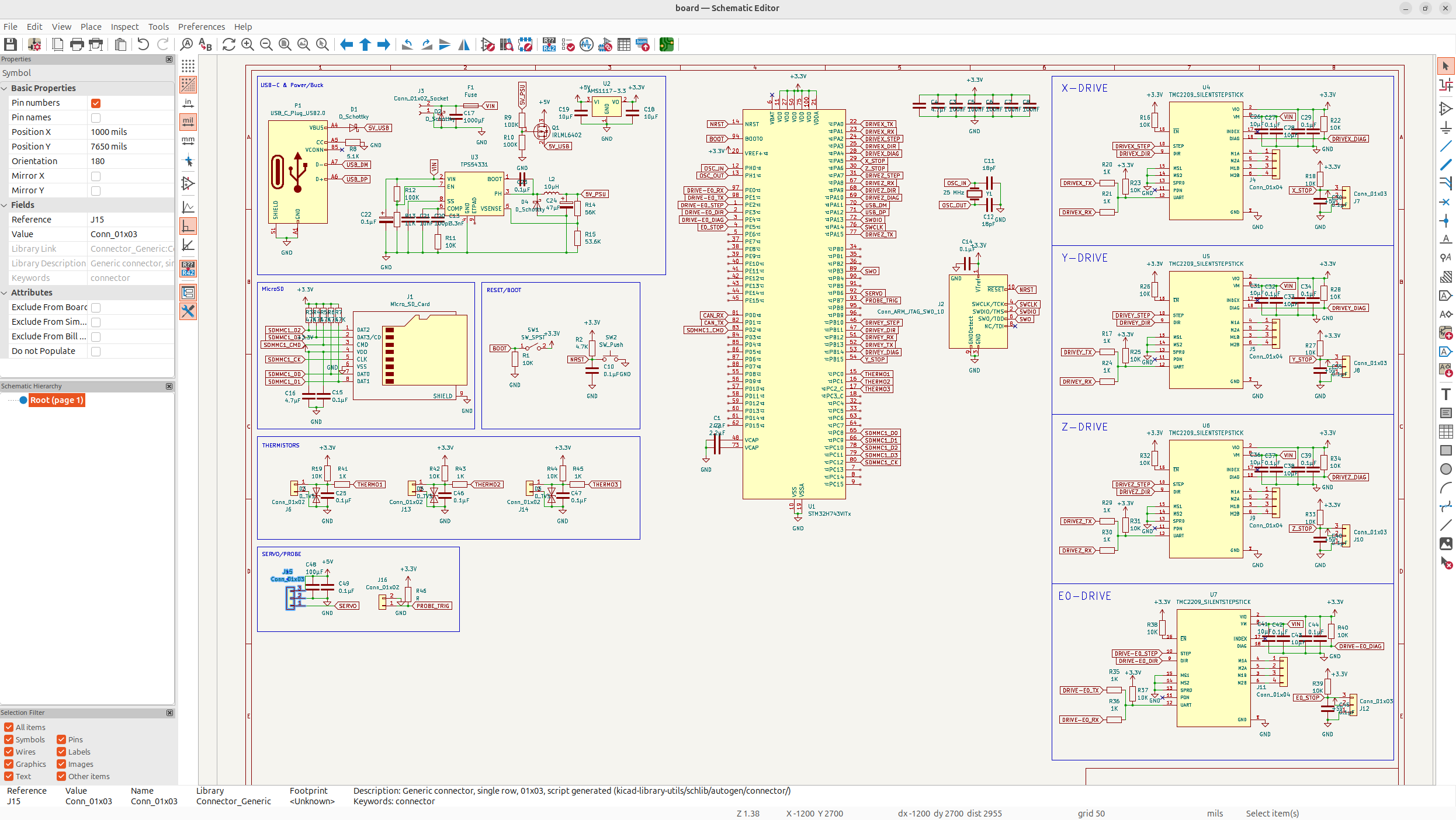Collapse the Basic Properties section
Screen dimensions: 1456x820
[x=5, y=88]
